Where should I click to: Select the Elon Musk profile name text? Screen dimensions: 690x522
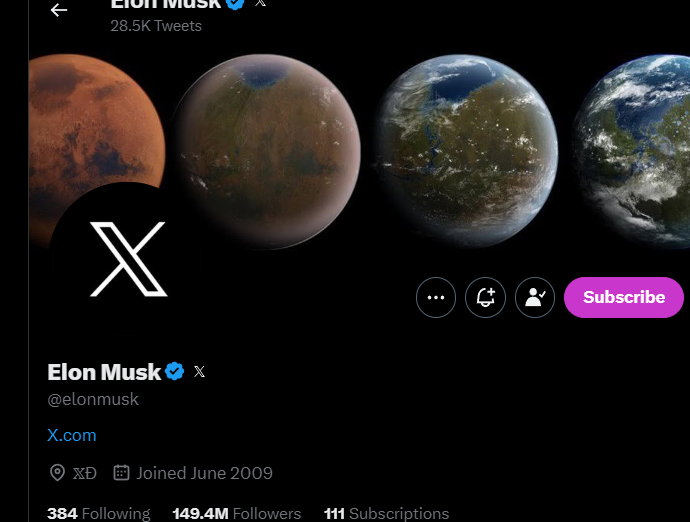click(104, 372)
